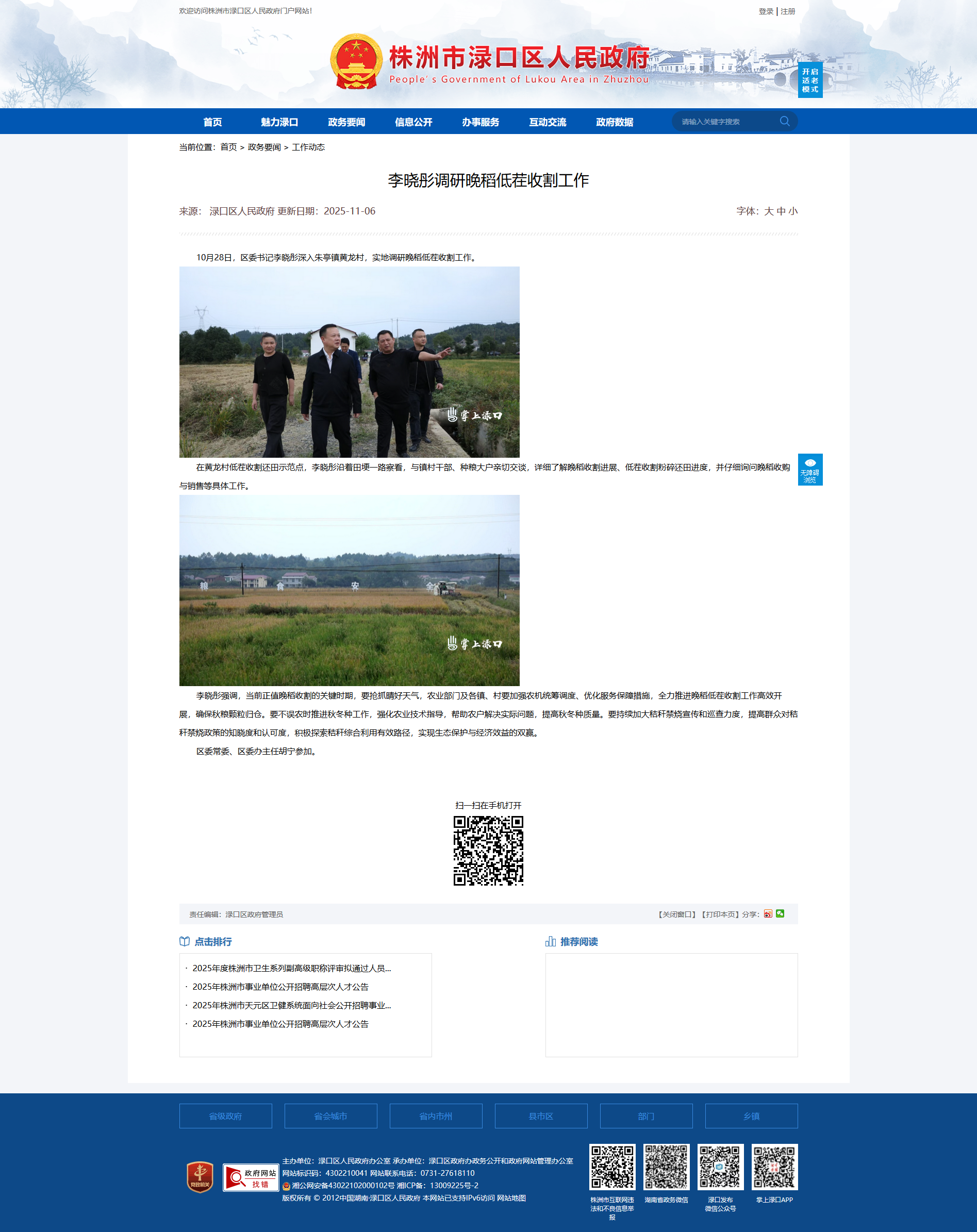Expand the 县市区 links dropdown
The image size is (977, 1232).
(x=541, y=1116)
